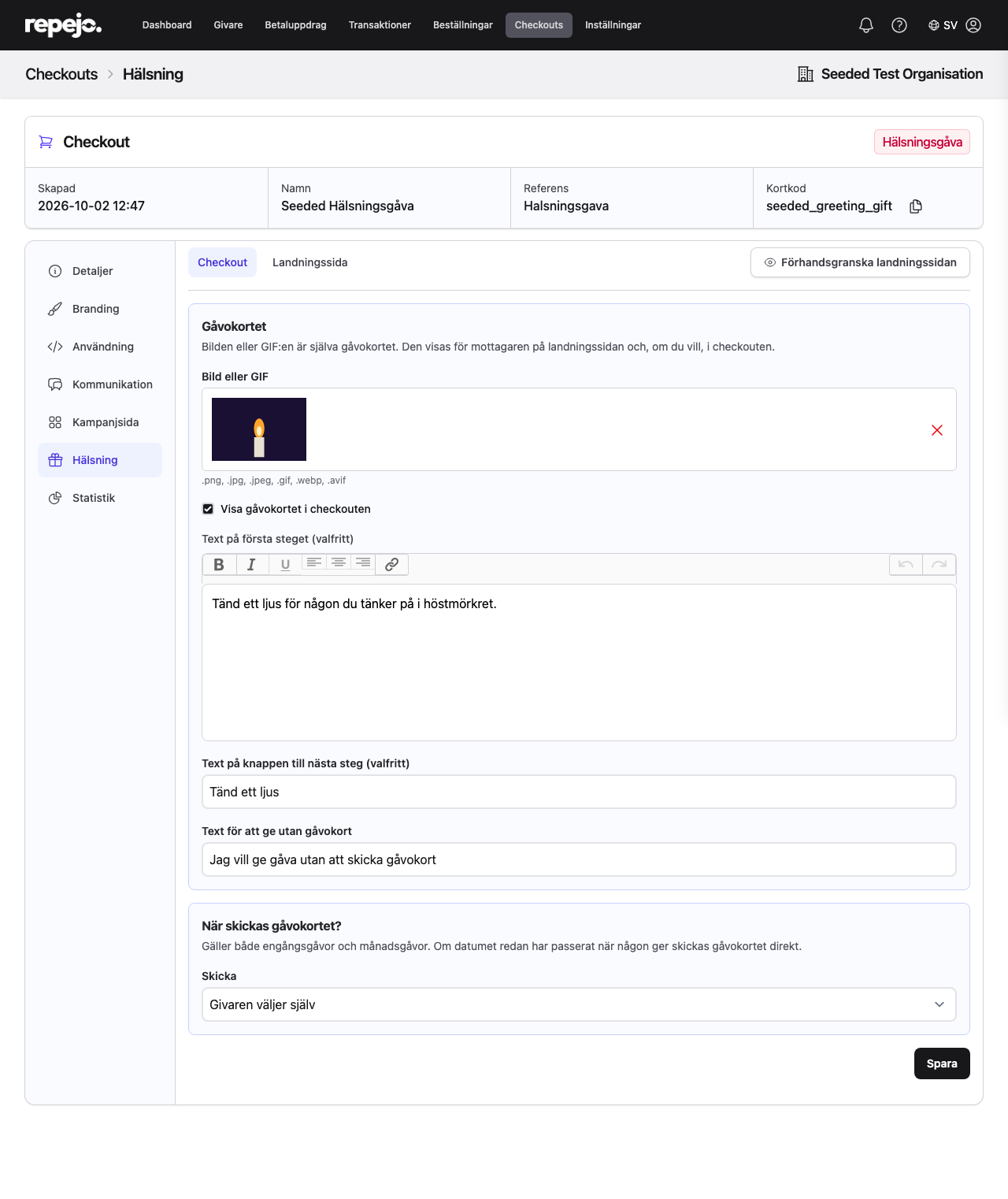Viewport: 1008px width, 1199px height.
Task: Click the 'Seeded Hälsningsgåva' name value
Action: [x=347, y=206]
